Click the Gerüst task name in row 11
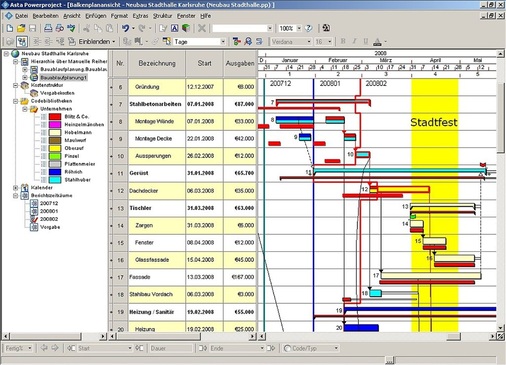This screenshot has width=506, height=365. pos(139,173)
